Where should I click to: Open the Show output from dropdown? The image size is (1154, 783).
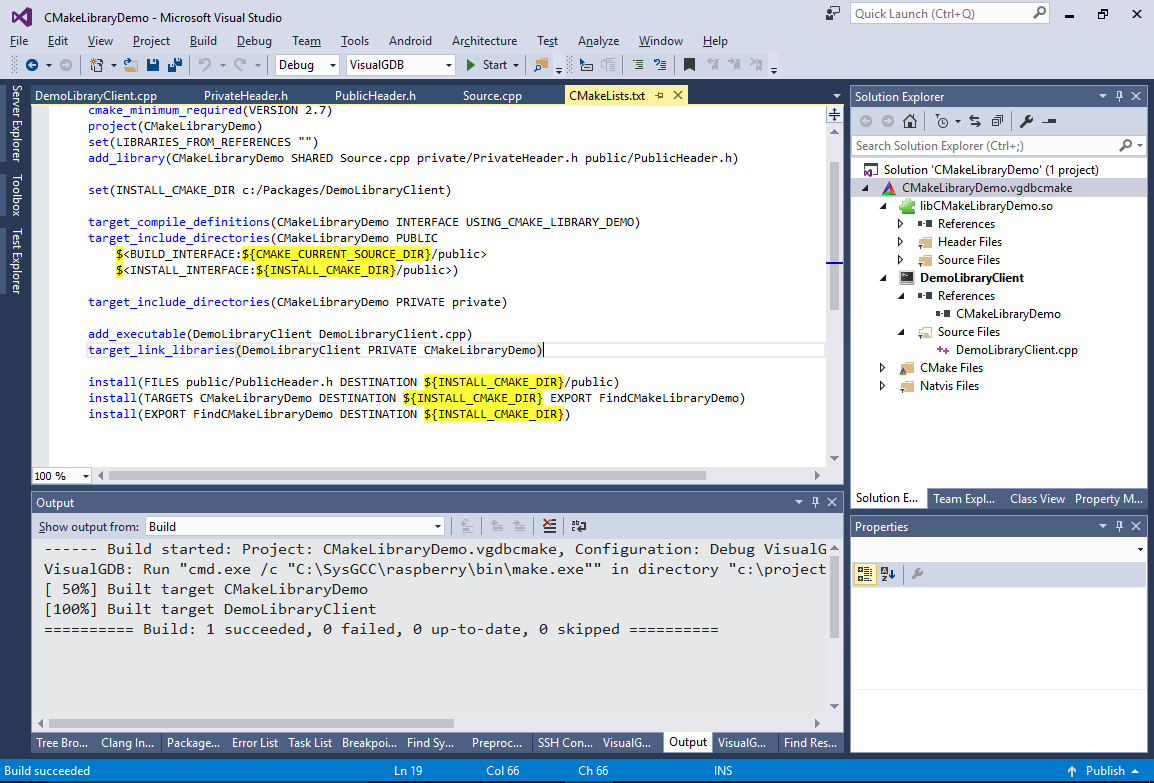[x=436, y=526]
